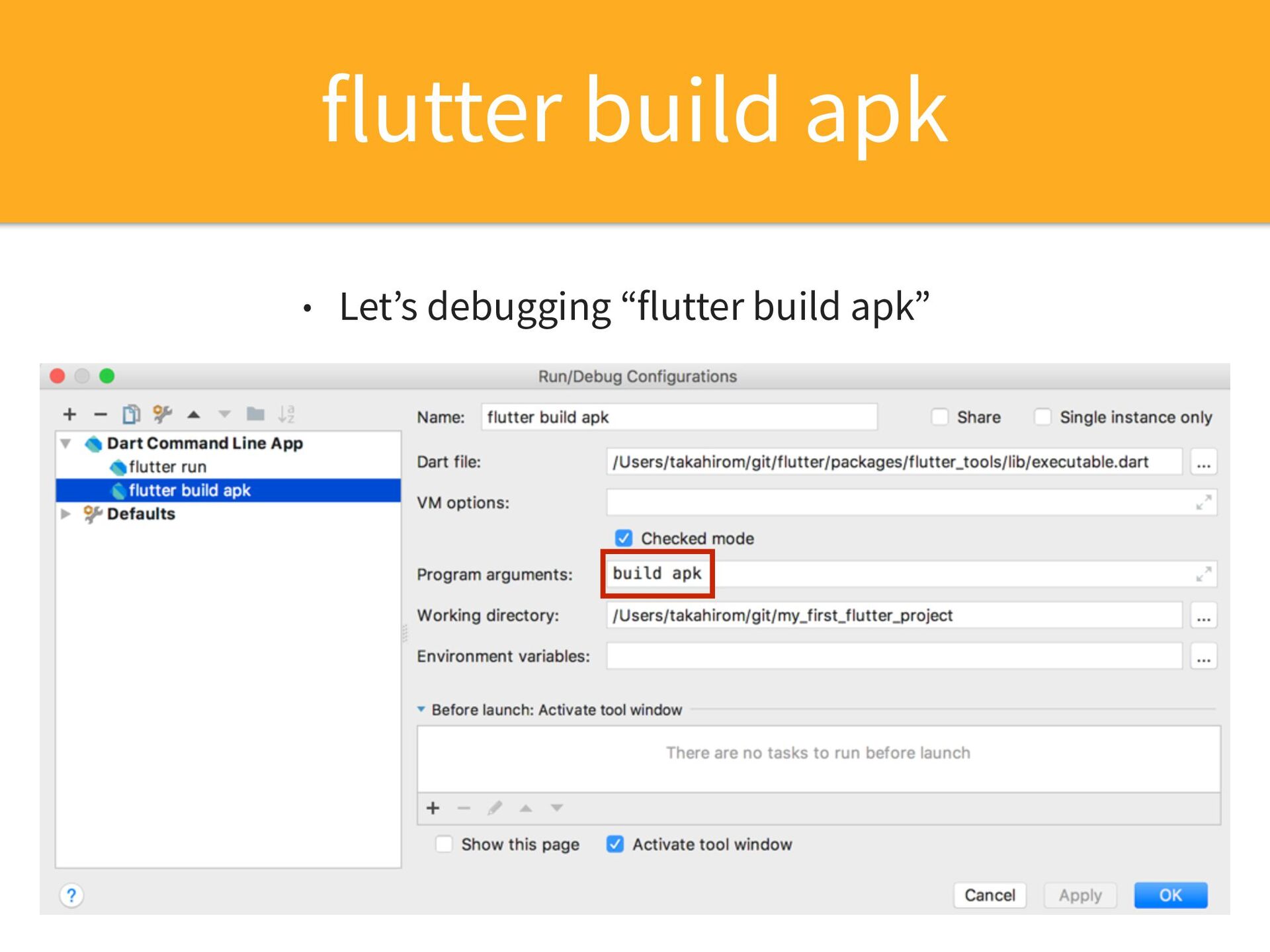Expand the Defaults tree node
Screen dimensions: 1270x952
tap(65, 514)
